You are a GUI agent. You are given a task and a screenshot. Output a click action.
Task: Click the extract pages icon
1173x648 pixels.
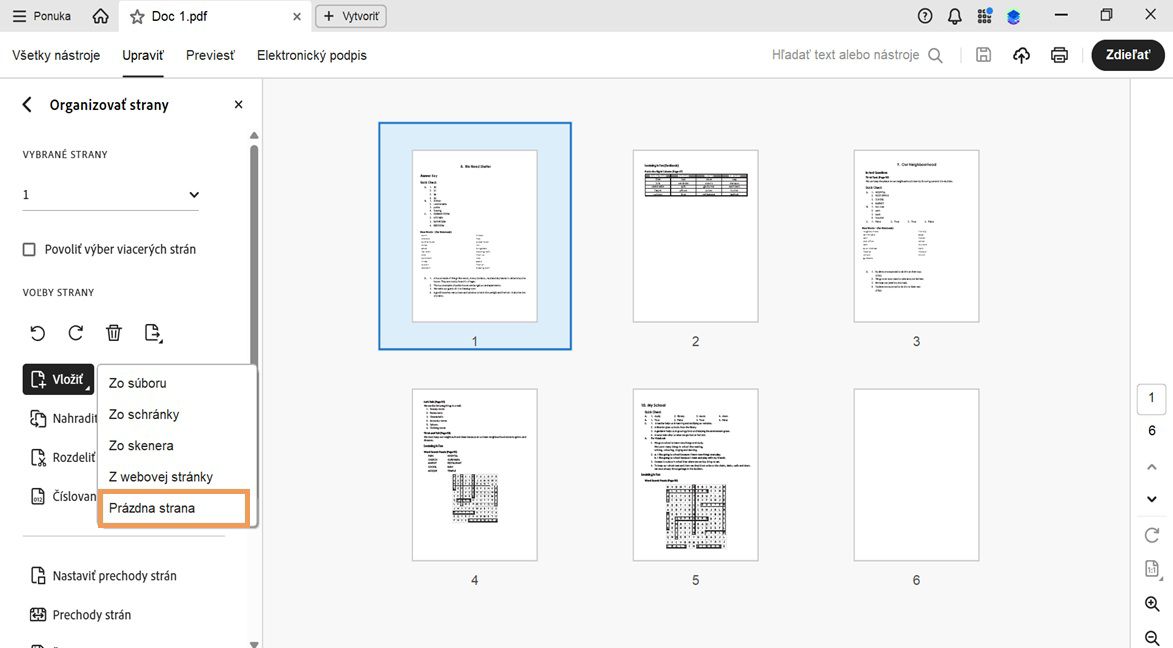click(x=153, y=333)
